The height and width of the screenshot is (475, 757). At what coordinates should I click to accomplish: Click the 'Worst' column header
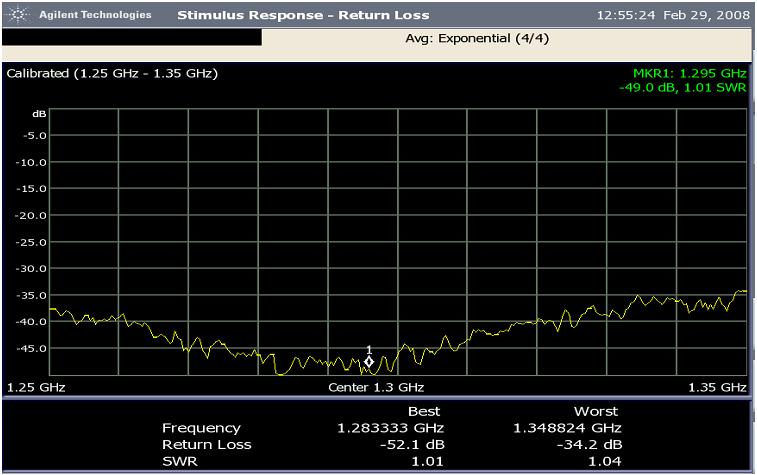point(596,411)
